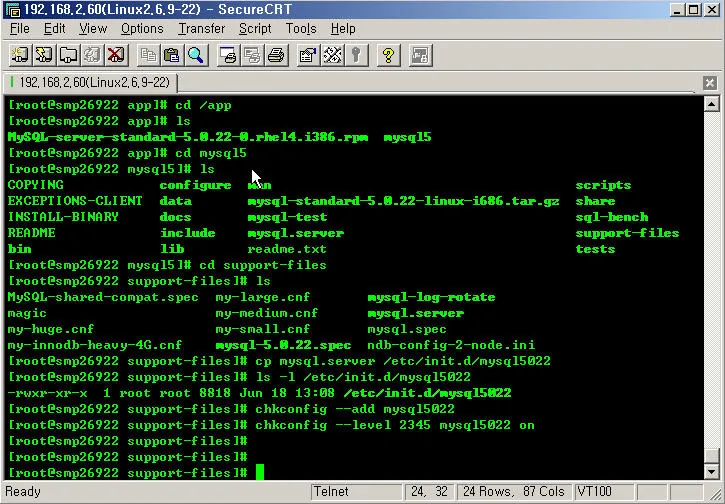Open the Options menu
The image size is (725, 504).
(142, 29)
